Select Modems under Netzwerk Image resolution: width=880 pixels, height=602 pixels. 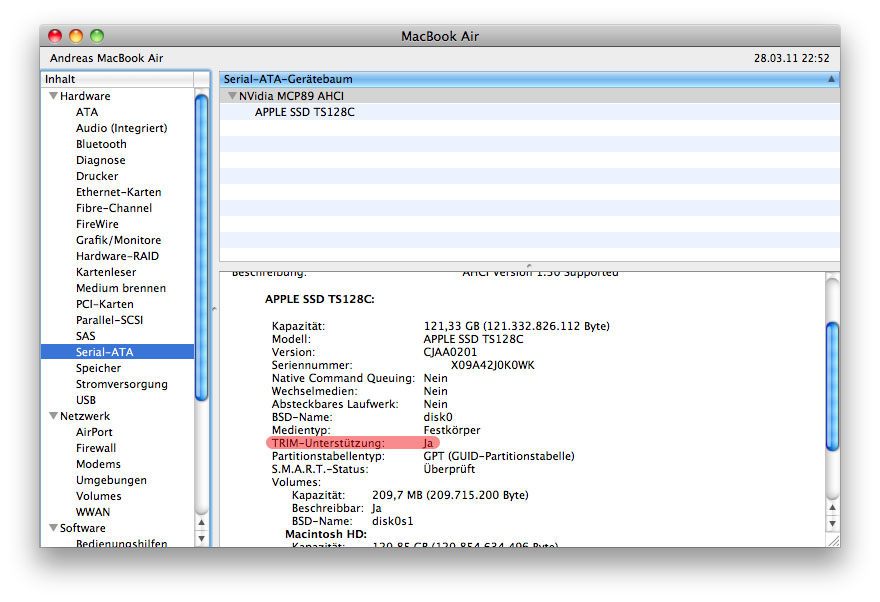(x=98, y=464)
